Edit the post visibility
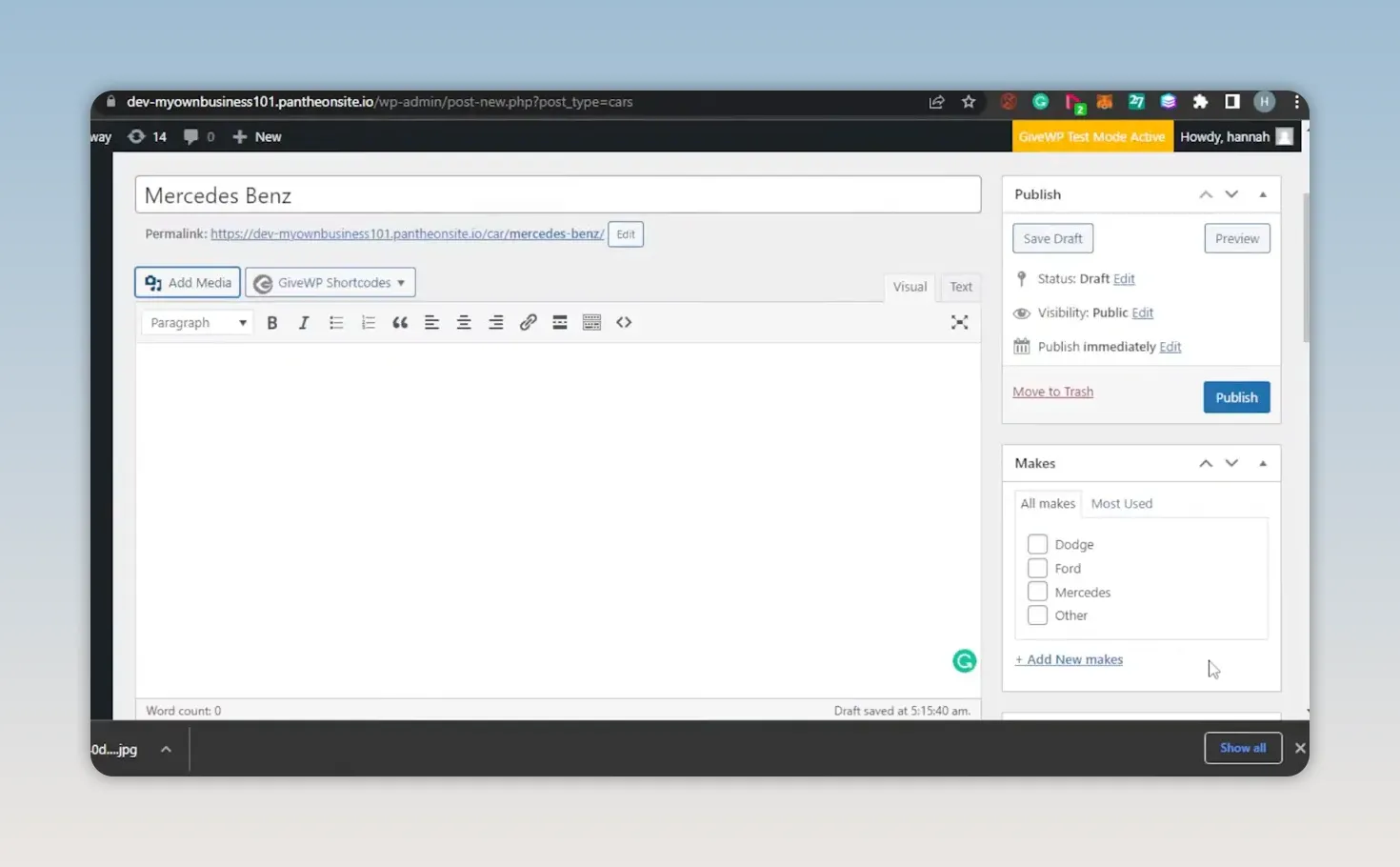This screenshot has width=1400, height=867. [x=1142, y=313]
